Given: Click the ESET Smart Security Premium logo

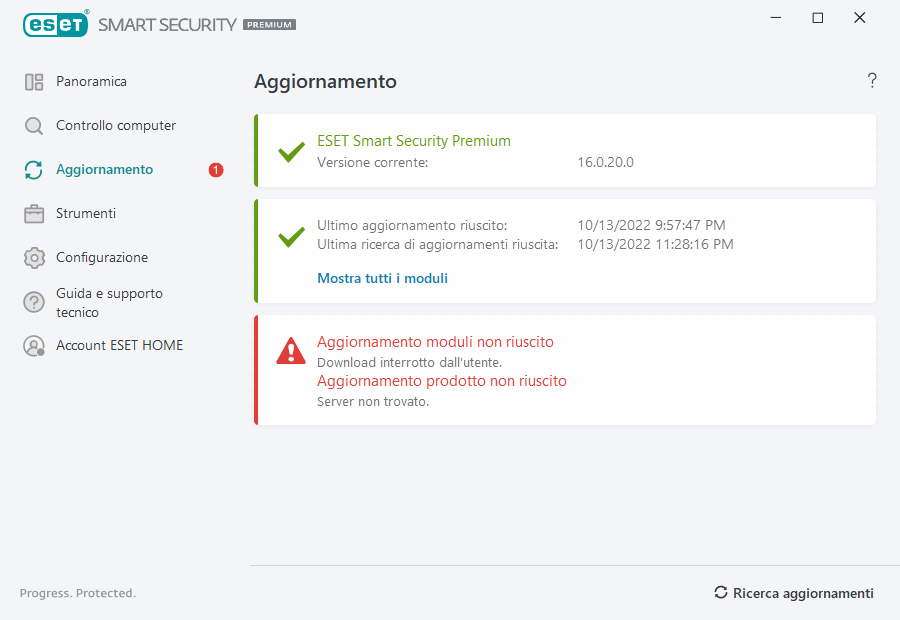Looking at the screenshot, I should pyautogui.click(x=159, y=23).
